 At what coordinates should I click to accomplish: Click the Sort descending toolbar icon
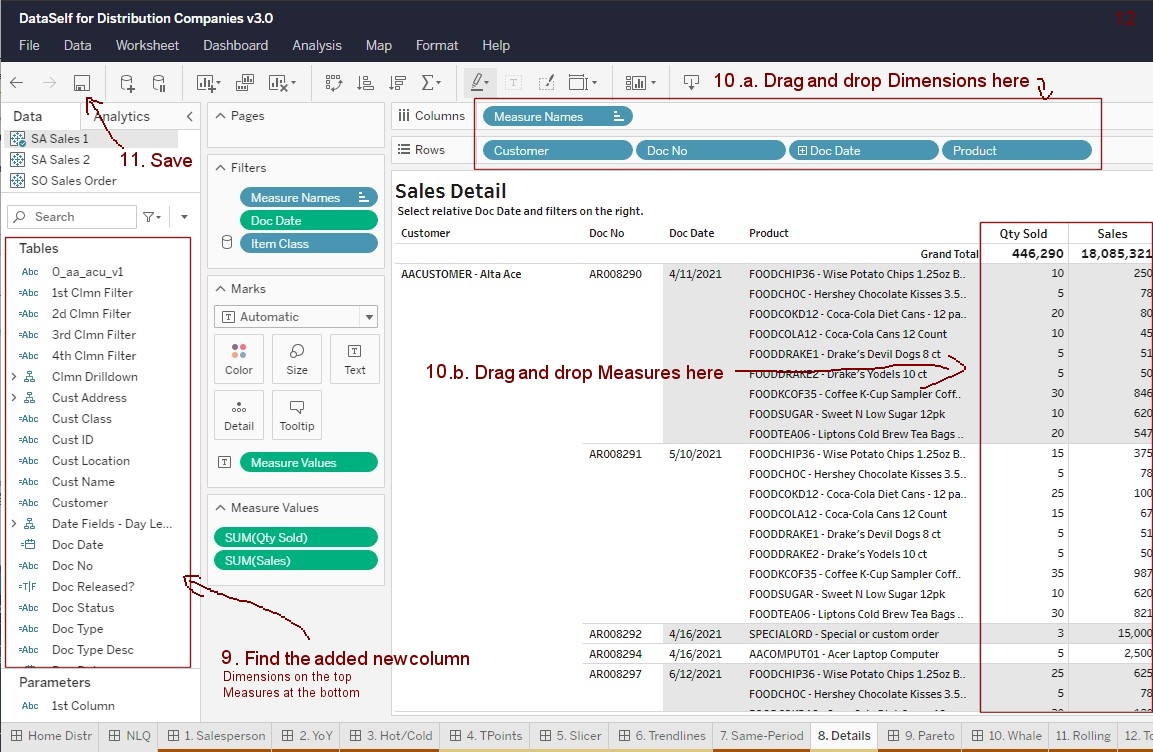tap(397, 83)
